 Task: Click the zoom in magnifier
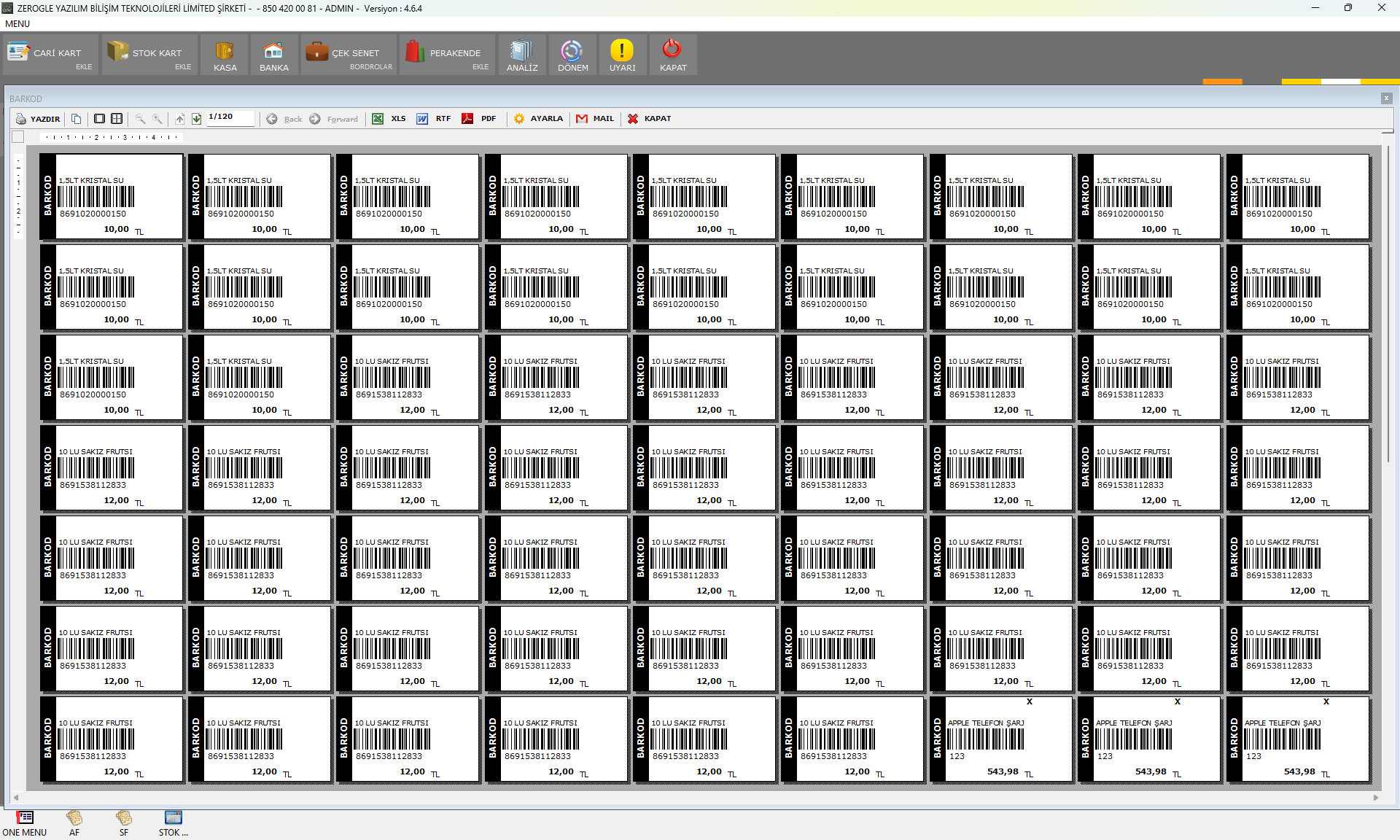pyautogui.click(x=157, y=119)
